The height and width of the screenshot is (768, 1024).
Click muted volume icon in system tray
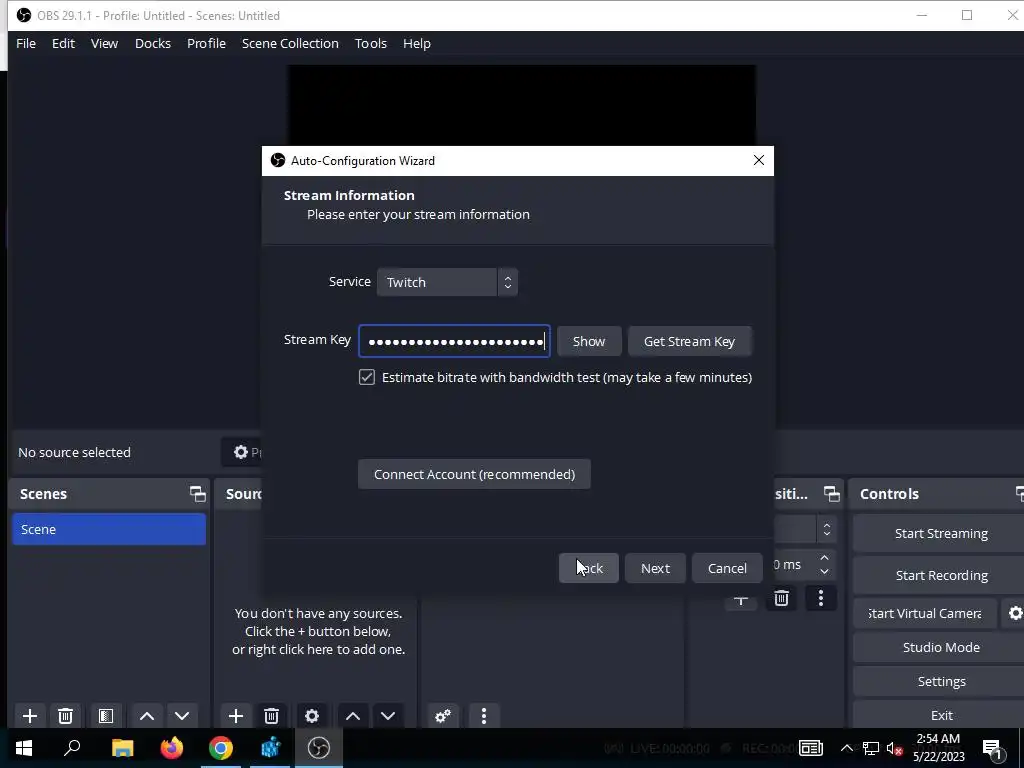[894, 748]
